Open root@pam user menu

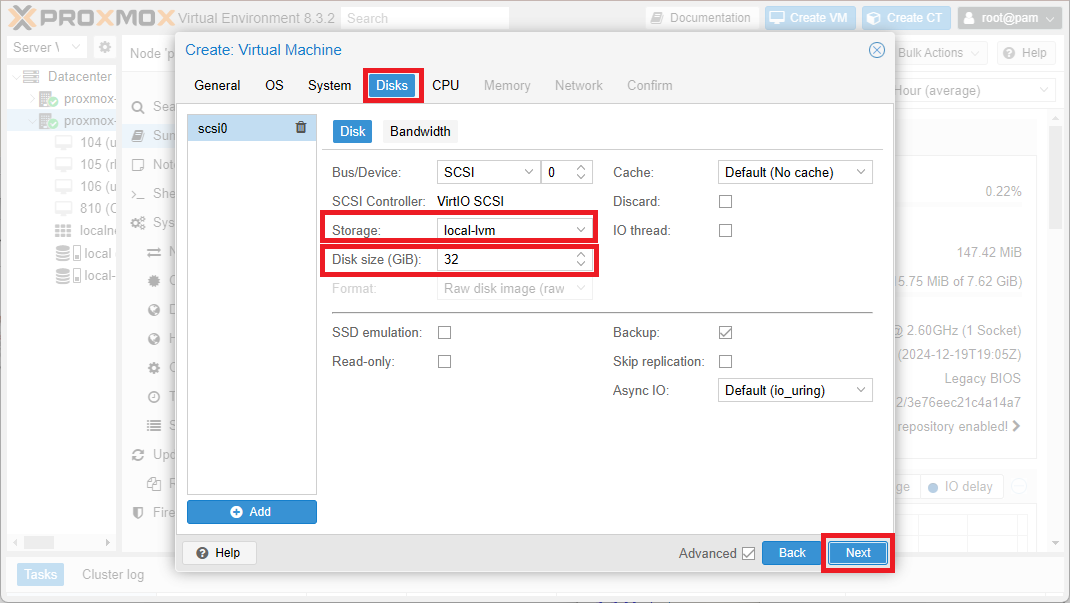(x=1010, y=18)
